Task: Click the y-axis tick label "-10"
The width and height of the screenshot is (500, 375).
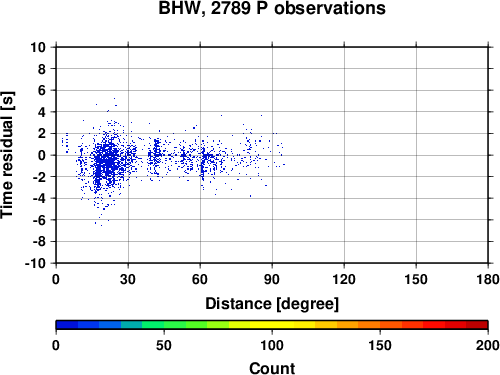Action: [36, 263]
